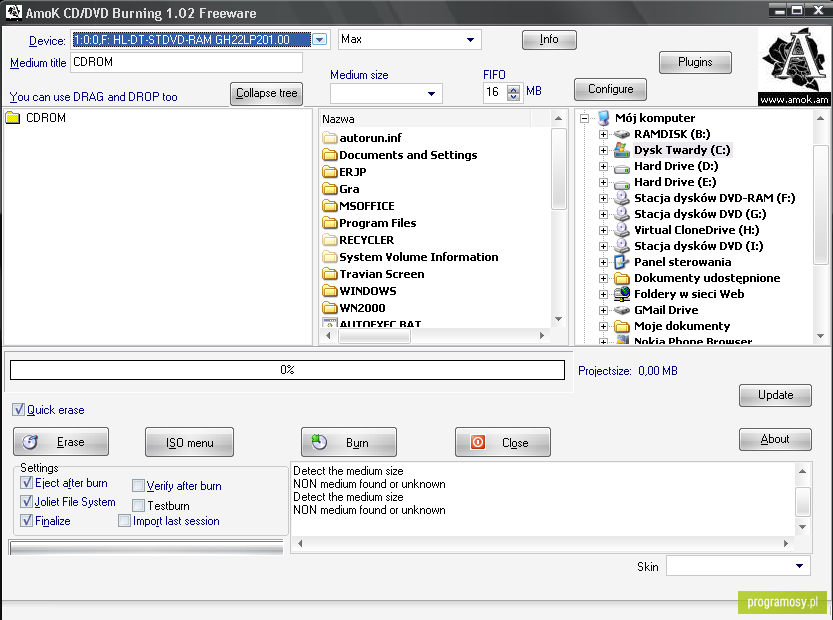Click the RAMDISK (B:) drive icon
Image resolution: width=833 pixels, height=620 pixels.
coord(622,134)
